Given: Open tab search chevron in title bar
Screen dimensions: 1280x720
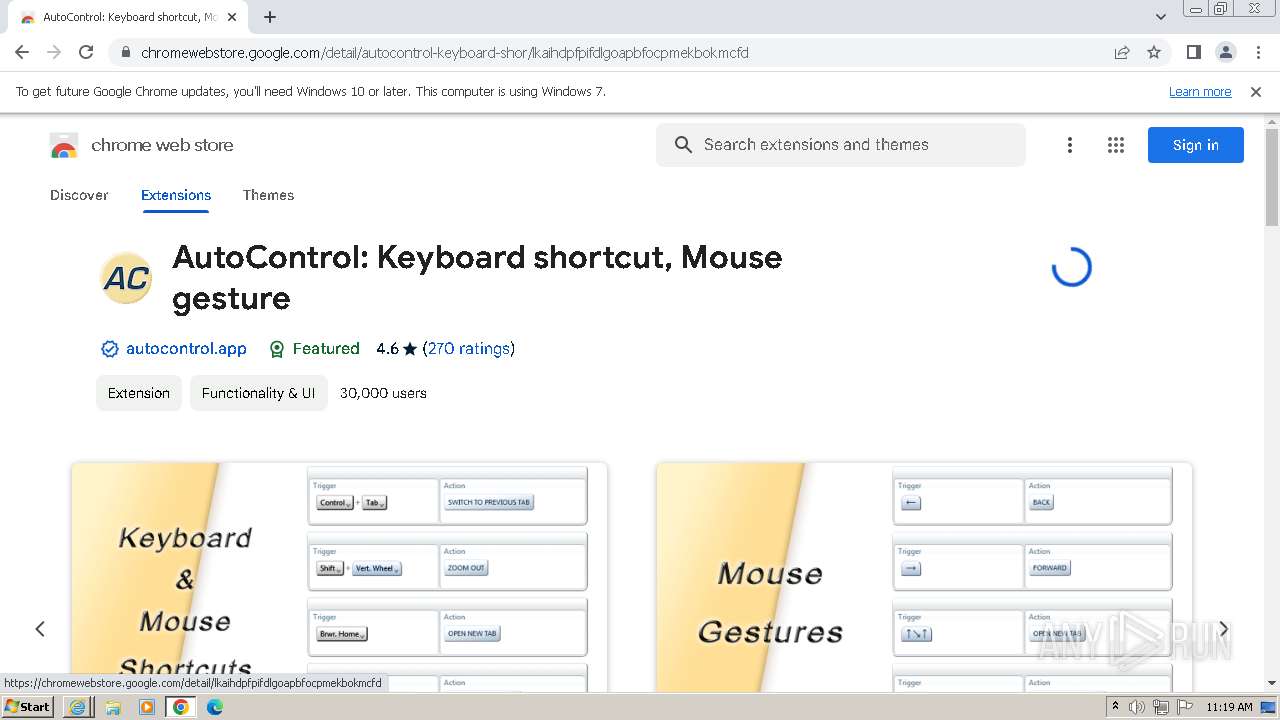Looking at the screenshot, I should tap(1160, 17).
